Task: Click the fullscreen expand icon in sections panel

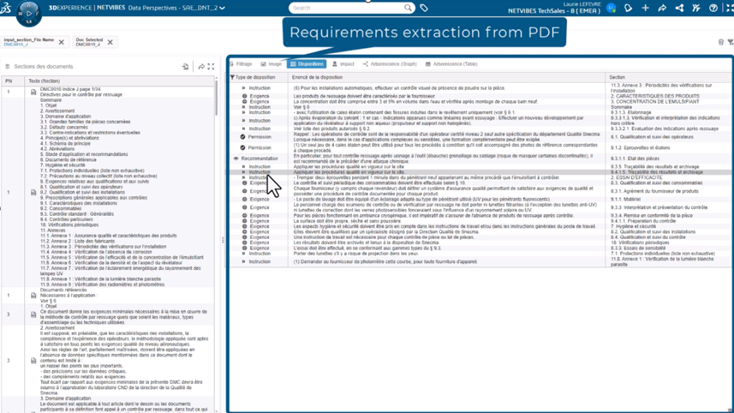Action: tap(211, 67)
